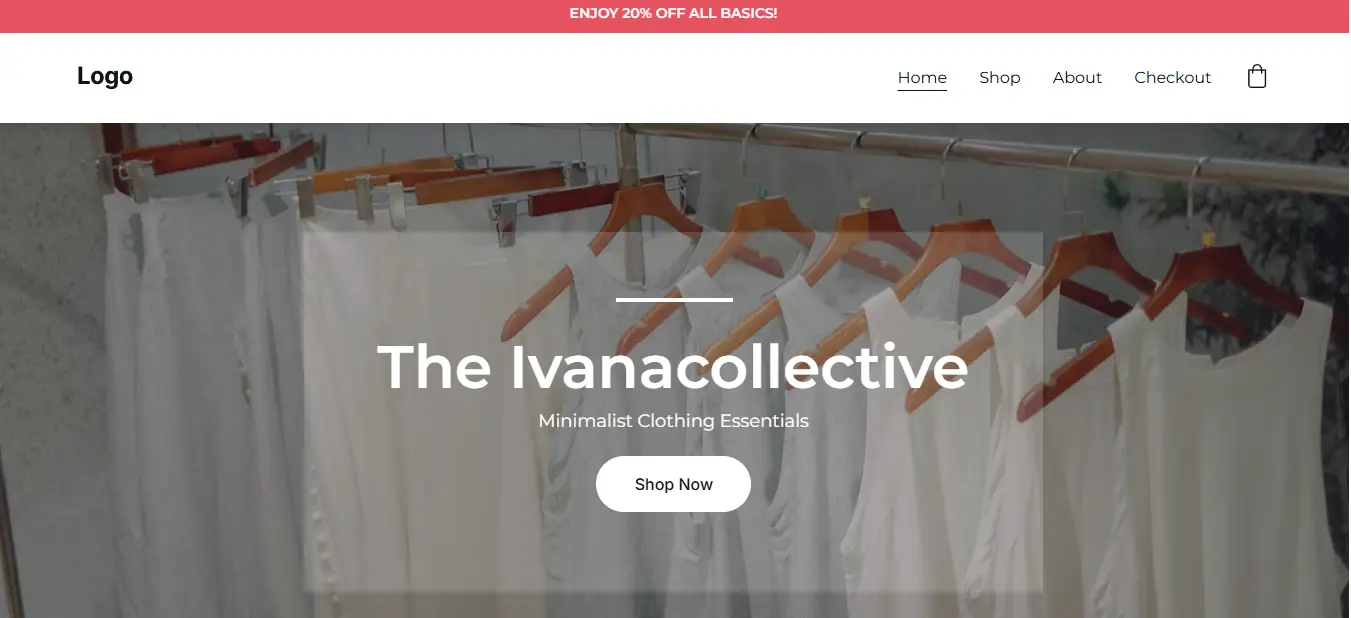Click the 20% off basics promo banner
This screenshot has height=618, width=1351.
pyautogui.click(x=673, y=13)
